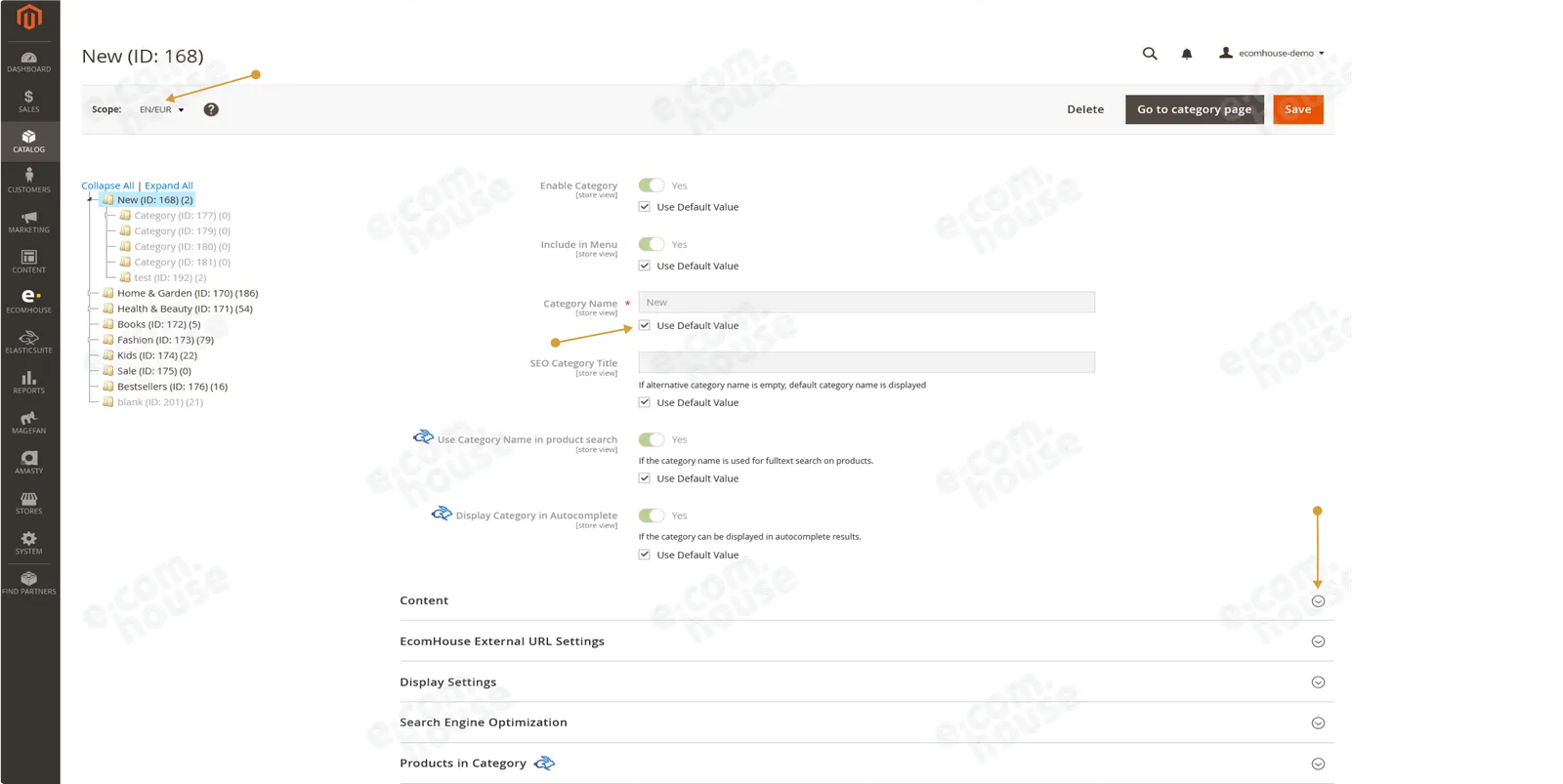The height and width of the screenshot is (784, 1563).
Task: Collapse the New (ID: 168) tree node
Action: click(x=90, y=199)
